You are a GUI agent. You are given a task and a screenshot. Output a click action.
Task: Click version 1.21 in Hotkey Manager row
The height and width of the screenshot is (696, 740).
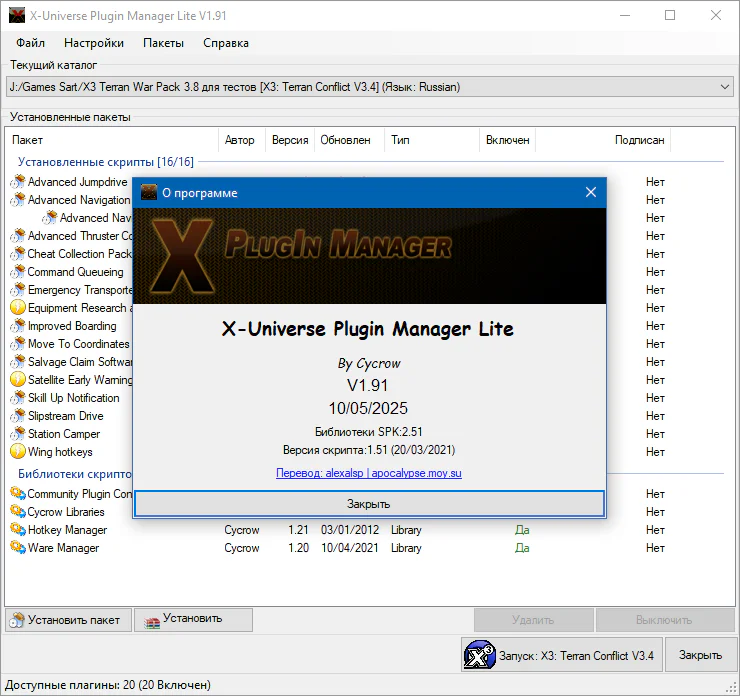pos(298,530)
